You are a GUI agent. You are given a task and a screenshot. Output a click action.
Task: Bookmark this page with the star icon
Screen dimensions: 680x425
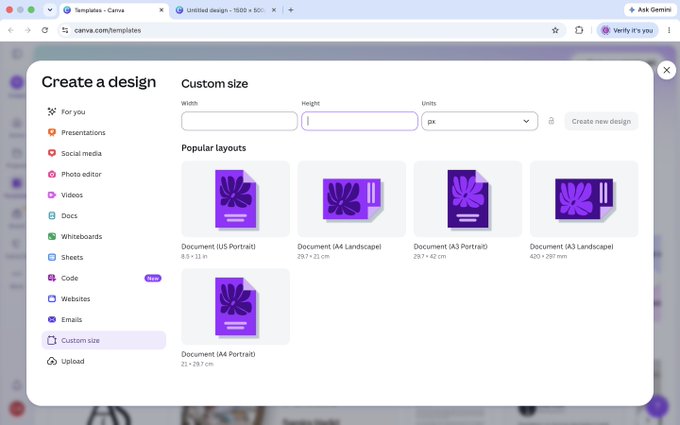(555, 30)
